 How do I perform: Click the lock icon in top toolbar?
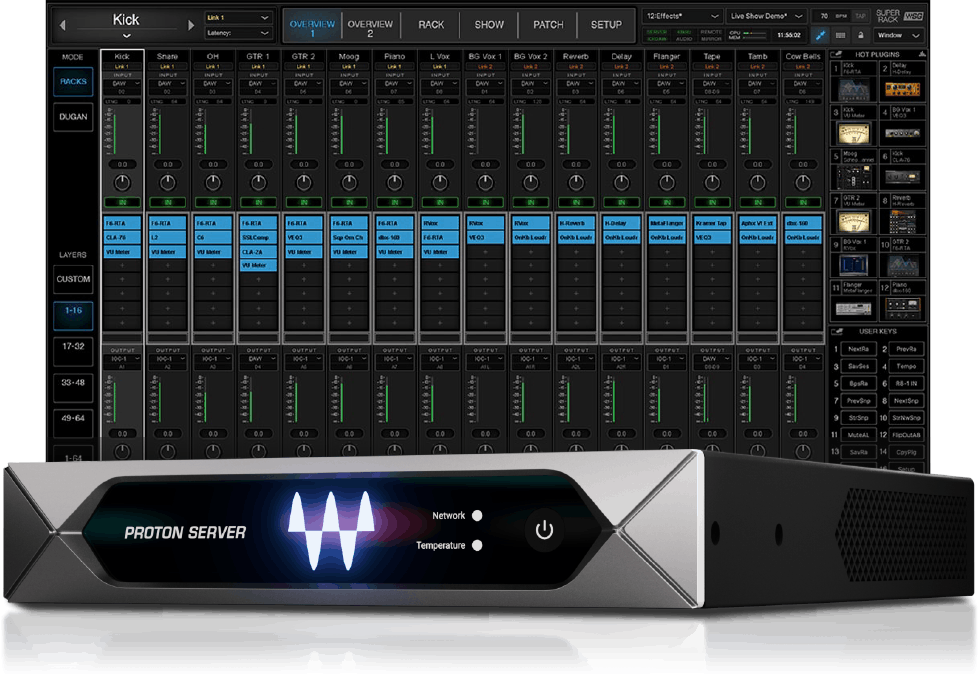(862, 35)
